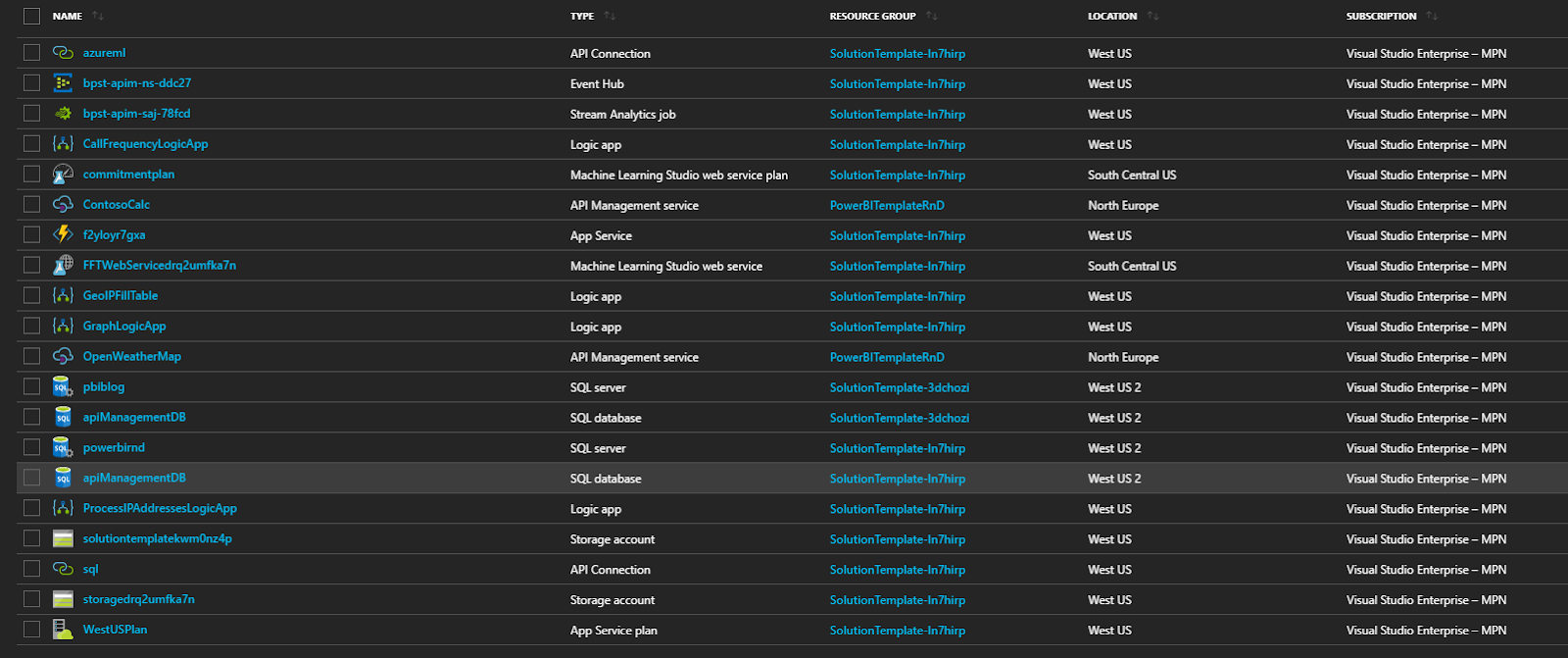Click the LOCATION column header
Screen dimensions: 1568x658
coord(1112,16)
